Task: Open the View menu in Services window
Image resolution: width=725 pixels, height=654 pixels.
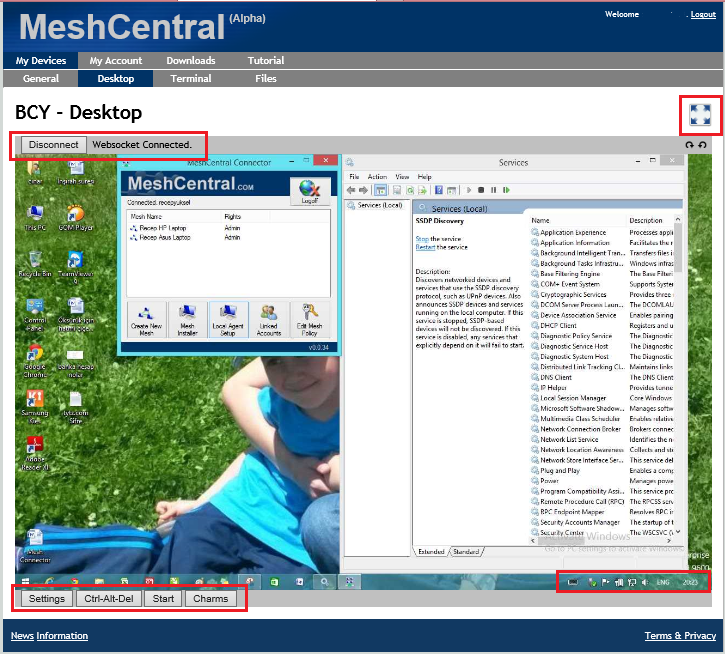Action: click(402, 177)
